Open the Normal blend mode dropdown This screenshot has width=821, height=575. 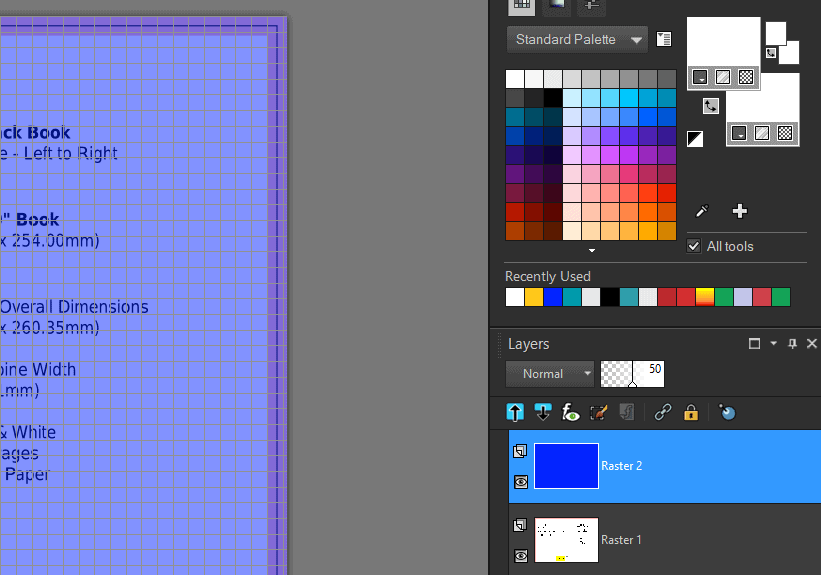[x=550, y=374]
